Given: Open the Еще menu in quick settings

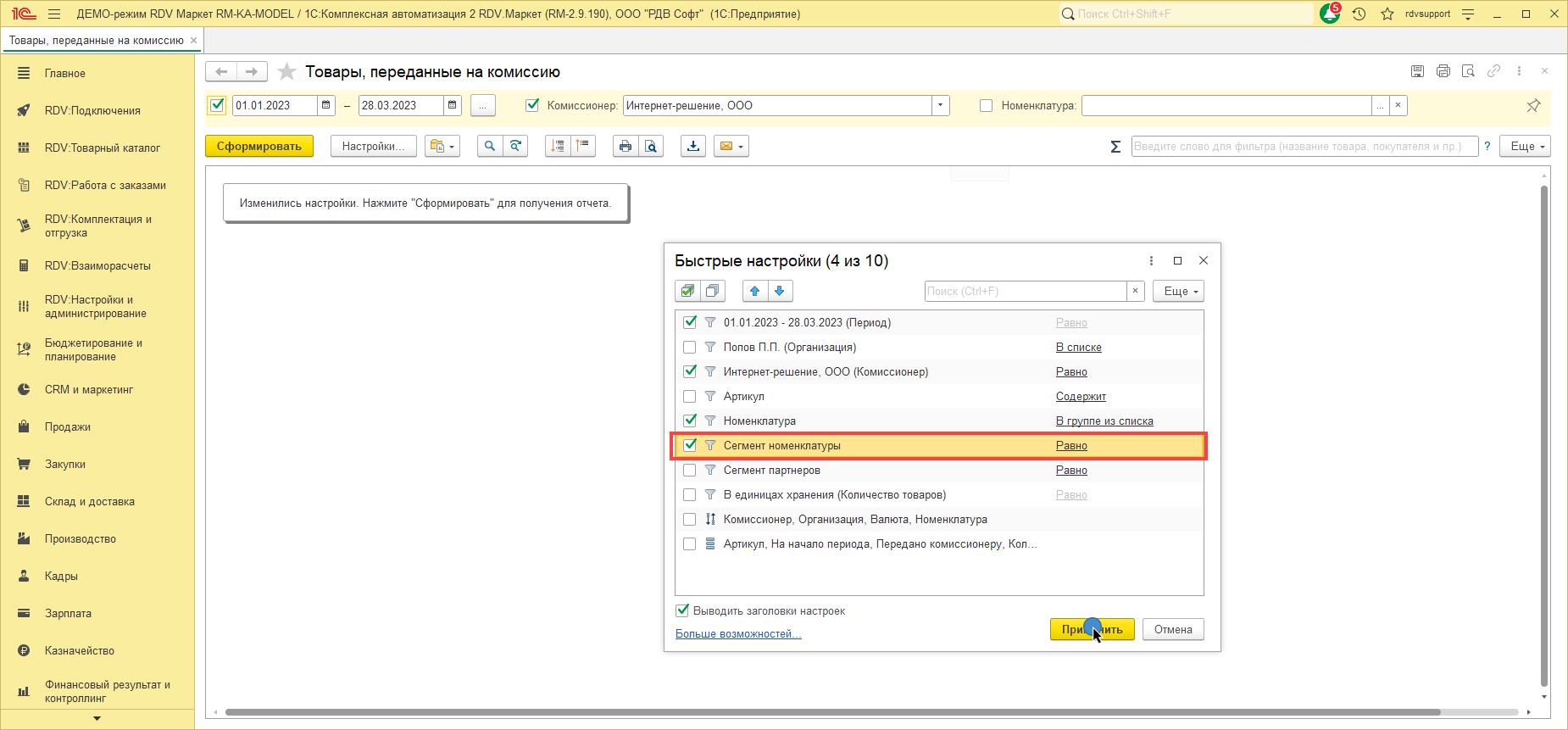Looking at the screenshot, I should pos(1177,291).
